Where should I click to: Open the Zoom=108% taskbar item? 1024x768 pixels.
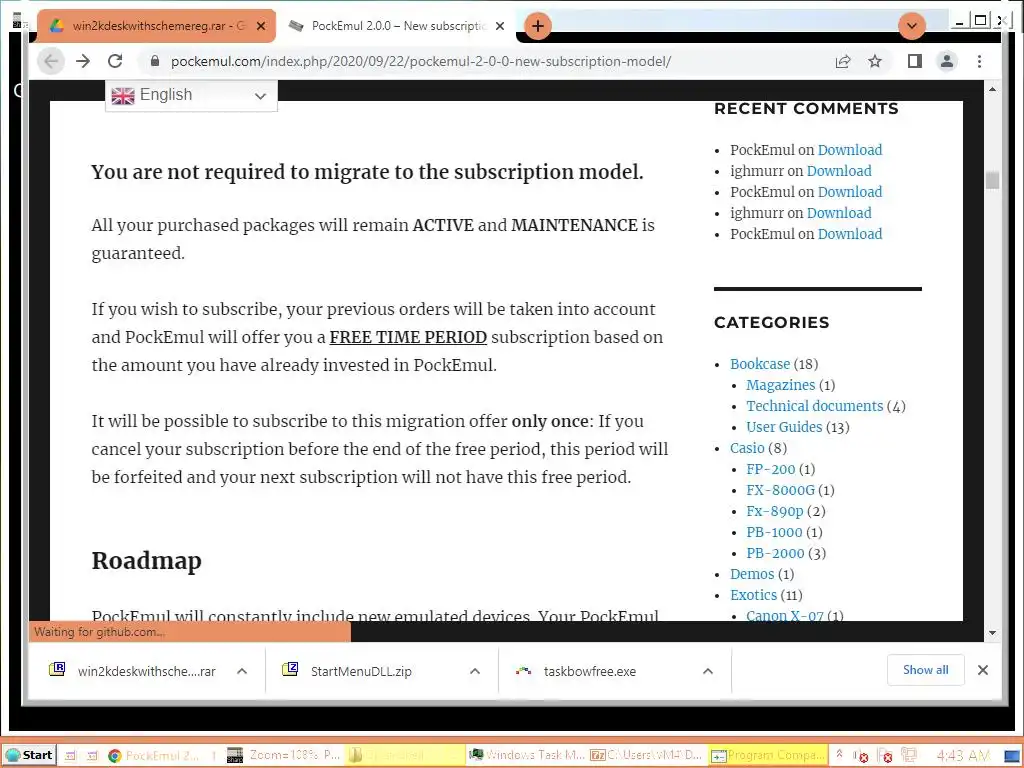pos(284,755)
